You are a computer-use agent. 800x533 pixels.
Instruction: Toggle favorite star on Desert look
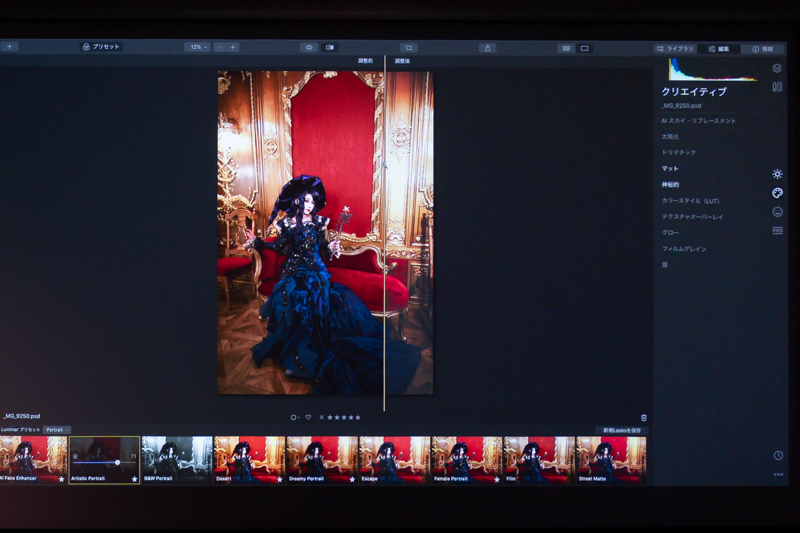click(x=280, y=479)
